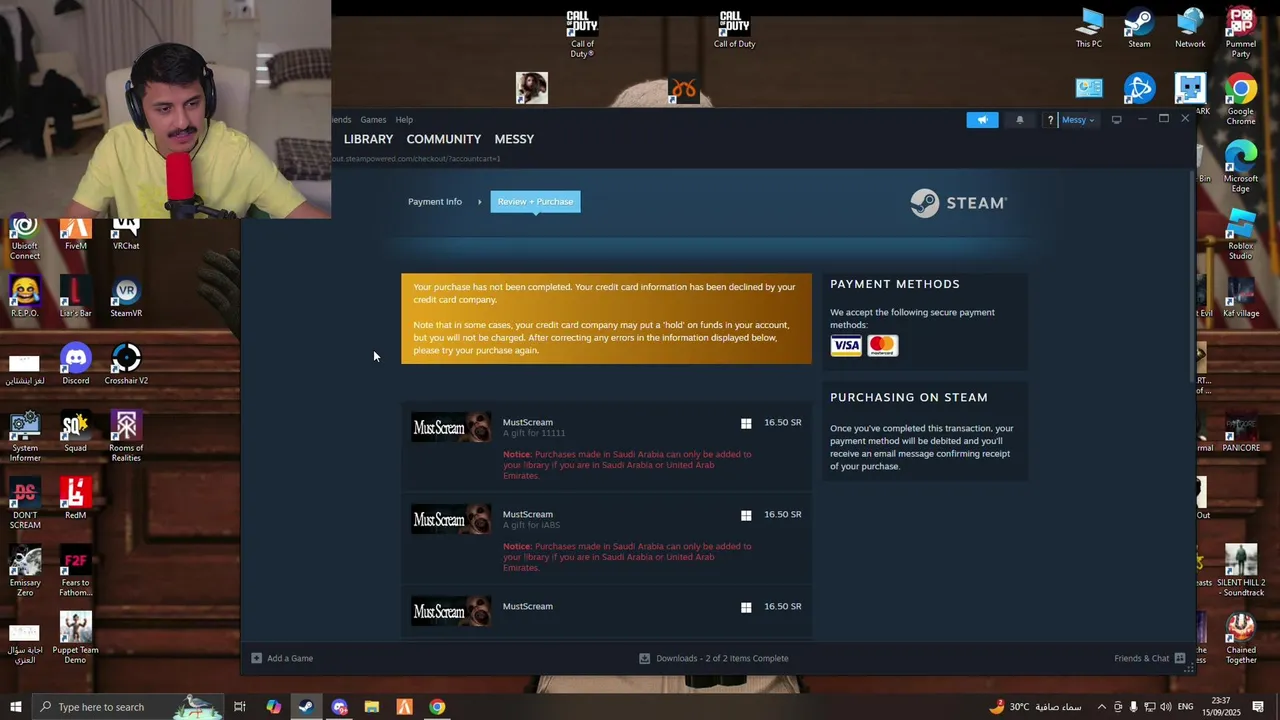Open File Explorer from the taskbar
This screenshot has height=720, width=1280.
point(372,707)
